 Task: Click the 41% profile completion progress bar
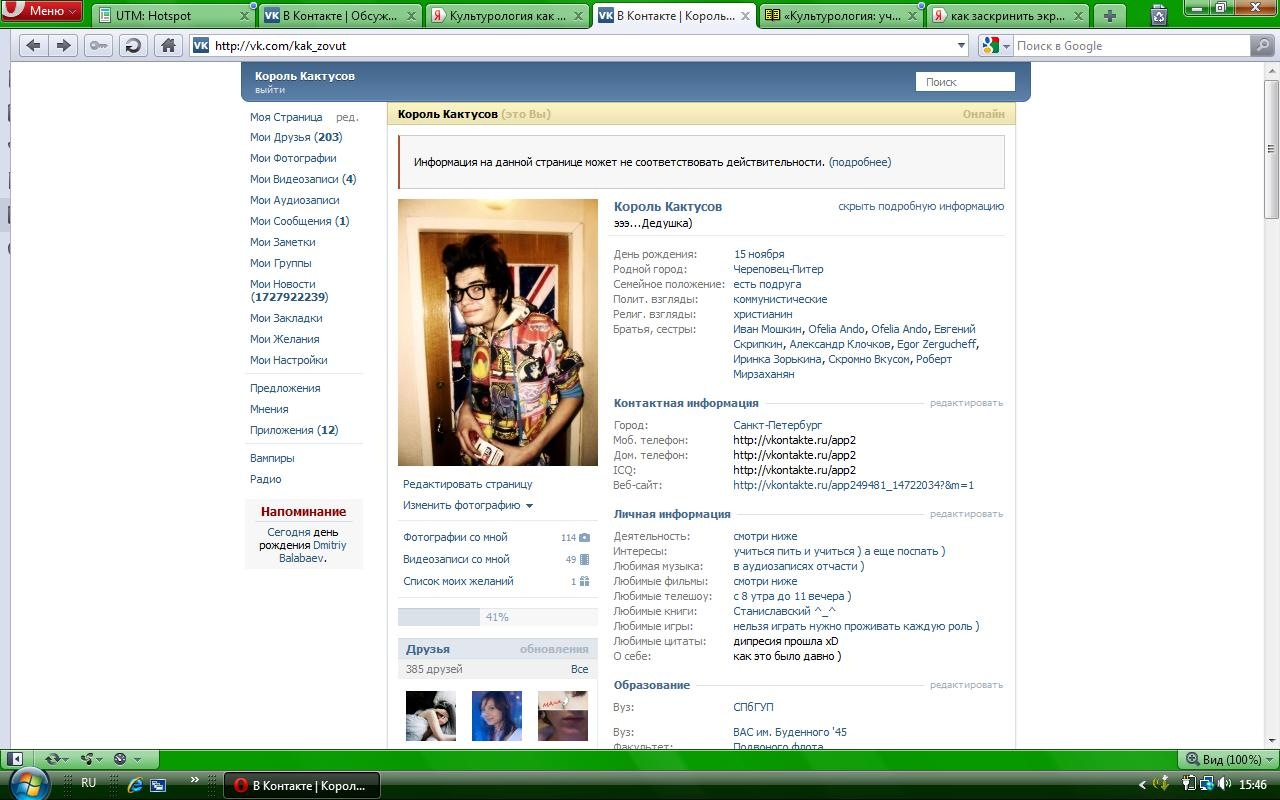pos(497,617)
